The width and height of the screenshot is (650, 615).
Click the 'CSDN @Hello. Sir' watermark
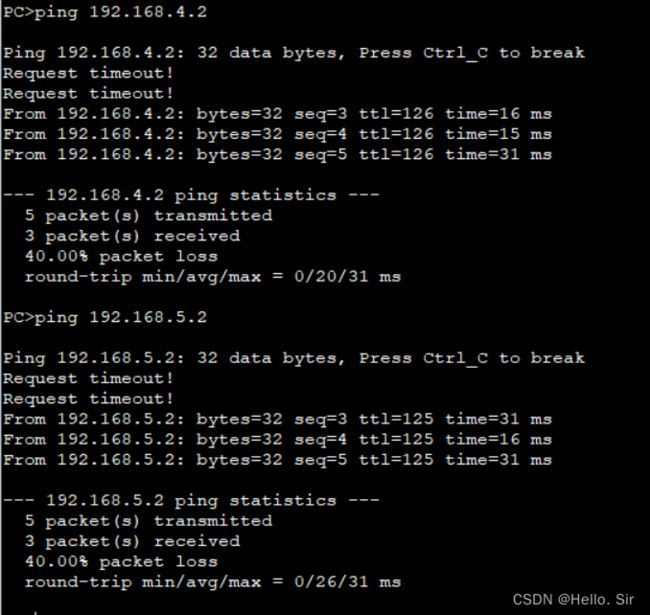pyautogui.click(x=573, y=600)
